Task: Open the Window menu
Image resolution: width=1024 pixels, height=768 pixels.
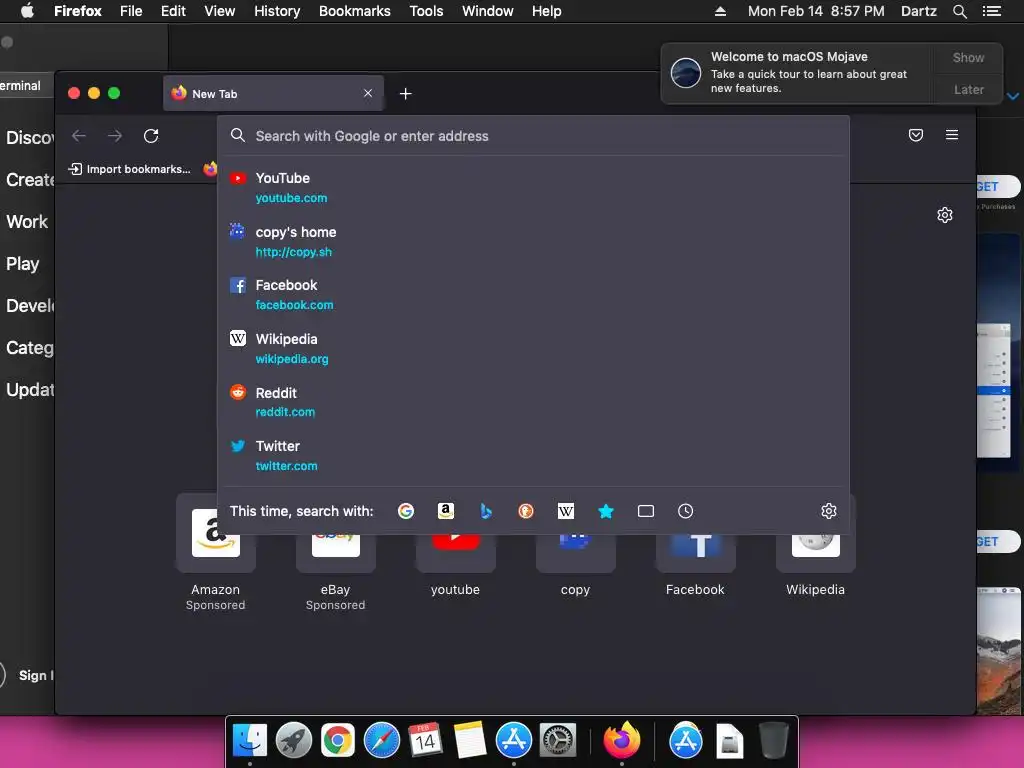Action: [488, 11]
